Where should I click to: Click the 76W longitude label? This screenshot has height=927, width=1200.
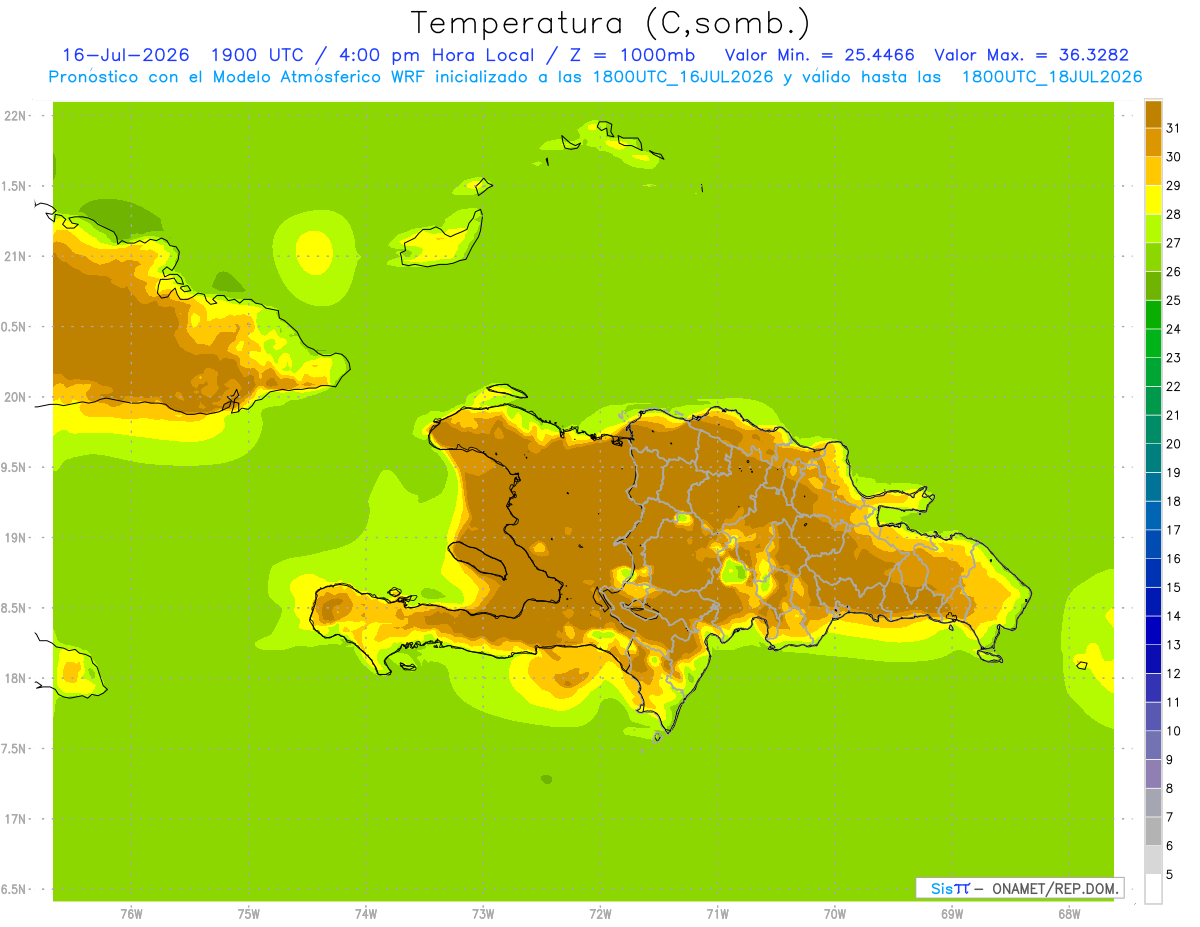point(131,914)
